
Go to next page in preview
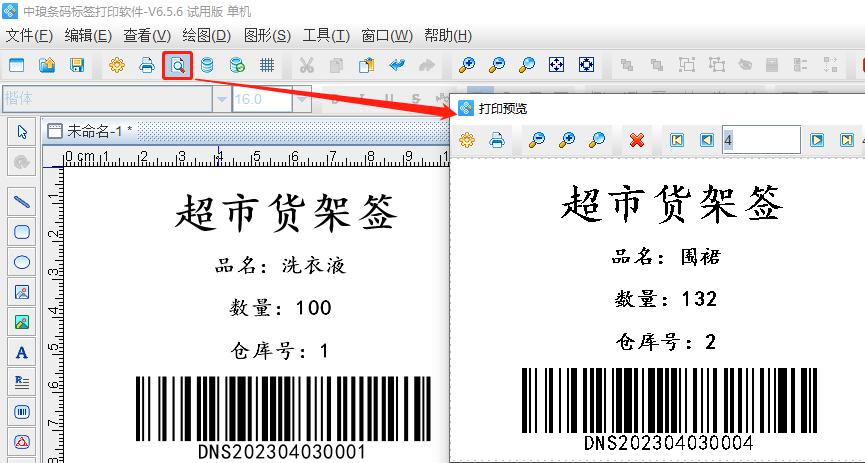(817, 140)
